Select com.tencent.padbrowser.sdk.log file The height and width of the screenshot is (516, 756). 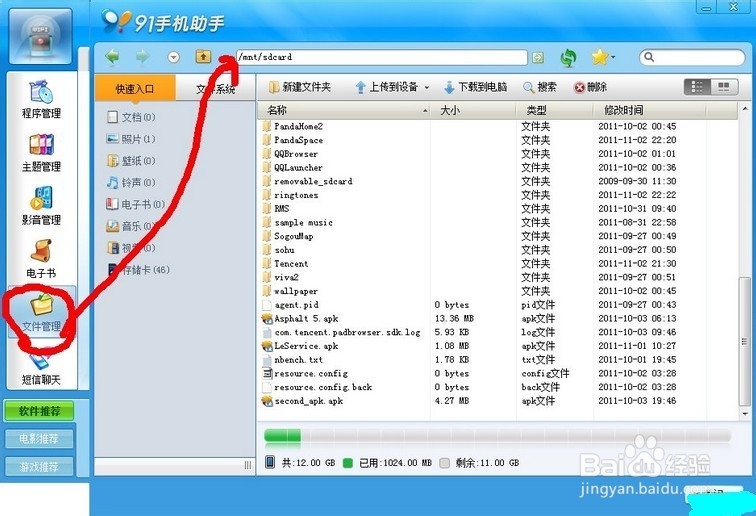(x=341, y=332)
